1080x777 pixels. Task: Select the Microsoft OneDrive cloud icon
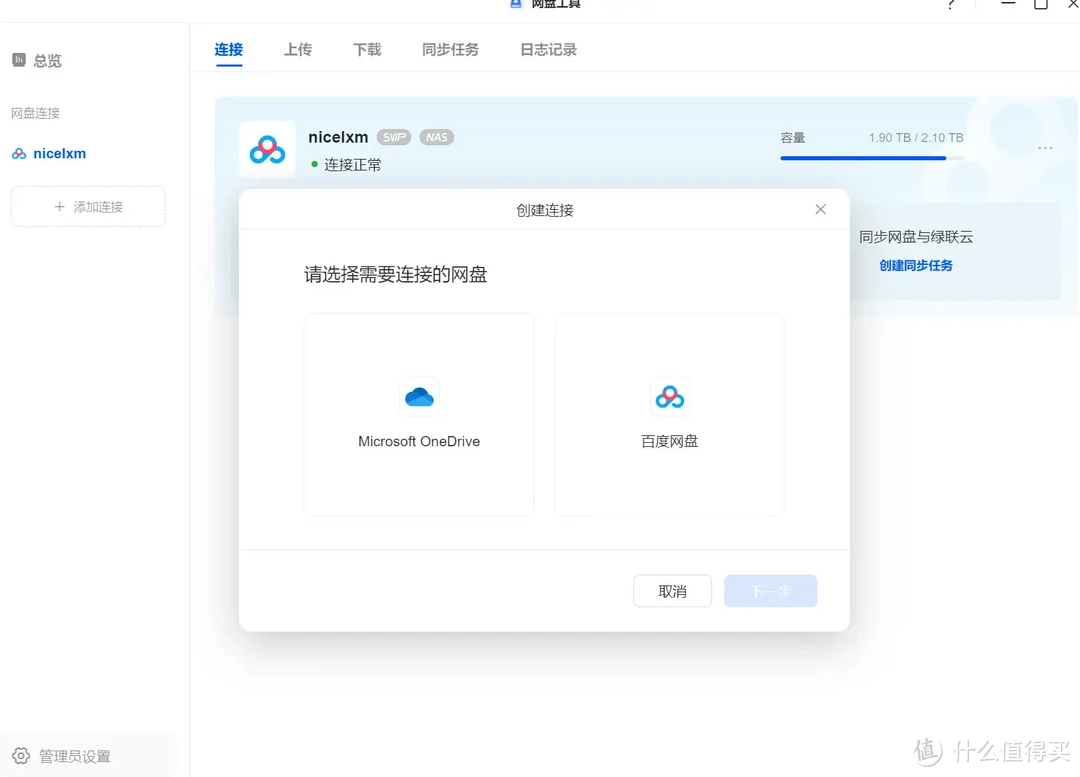pyautogui.click(x=419, y=396)
